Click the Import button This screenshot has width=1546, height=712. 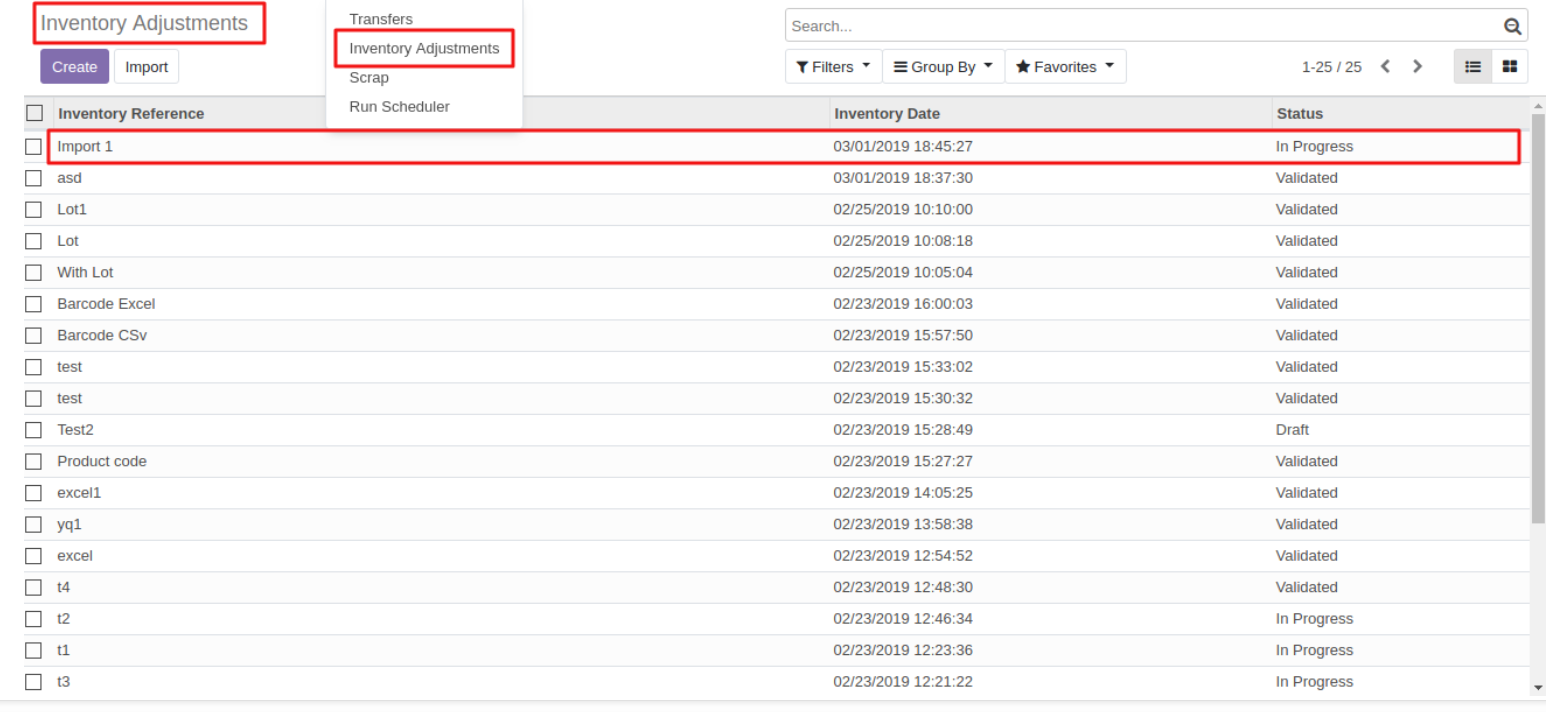146,67
